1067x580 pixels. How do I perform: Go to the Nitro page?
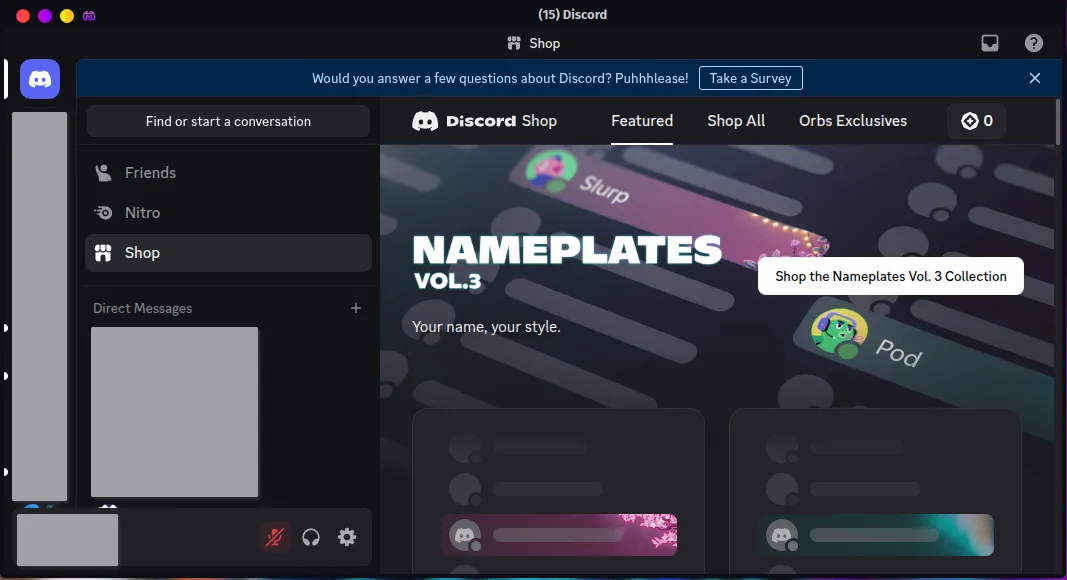click(x=142, y=213)
